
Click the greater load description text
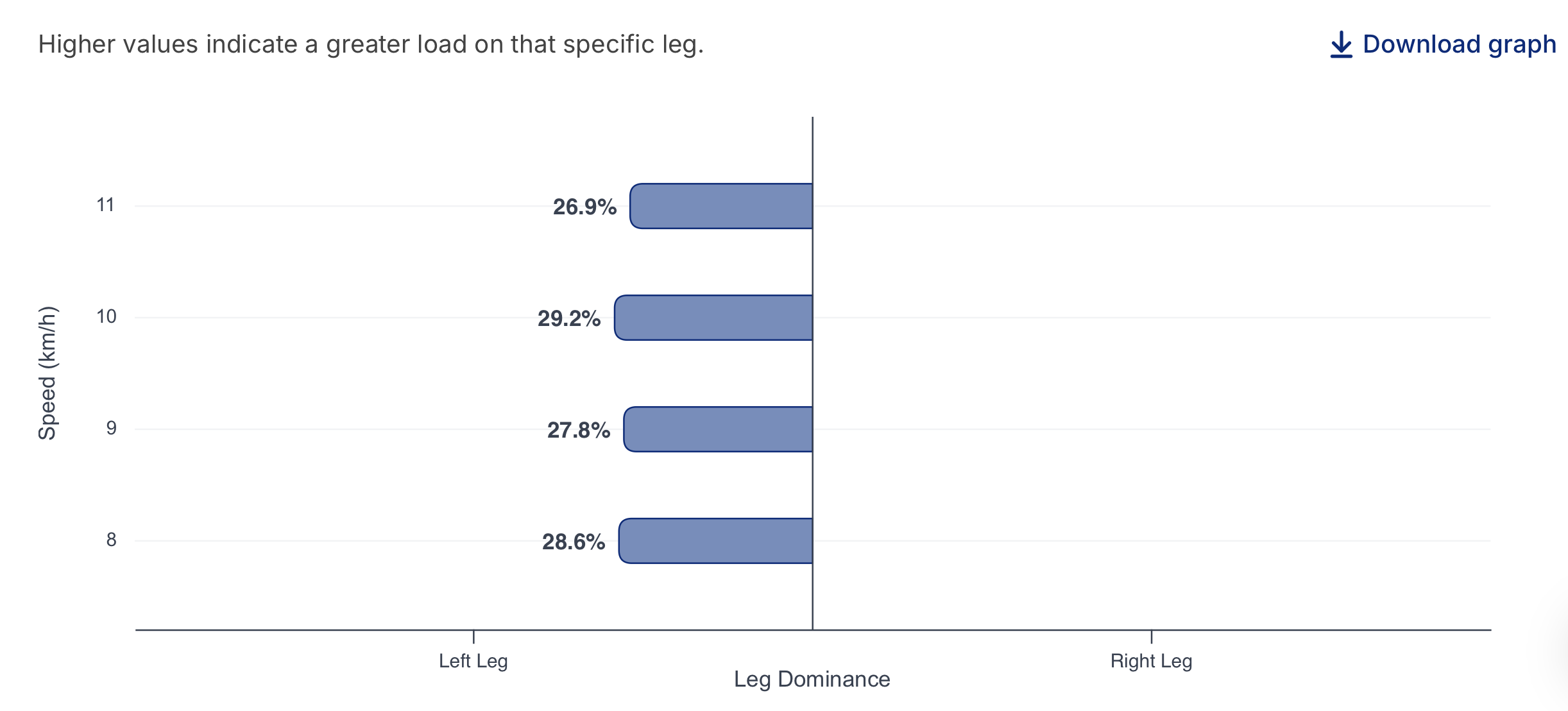(x=371, y=44)
